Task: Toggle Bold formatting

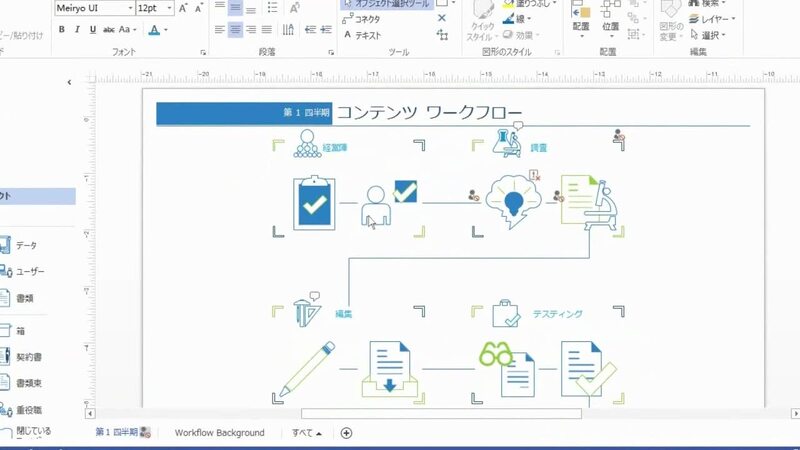Action: point(62,30)
